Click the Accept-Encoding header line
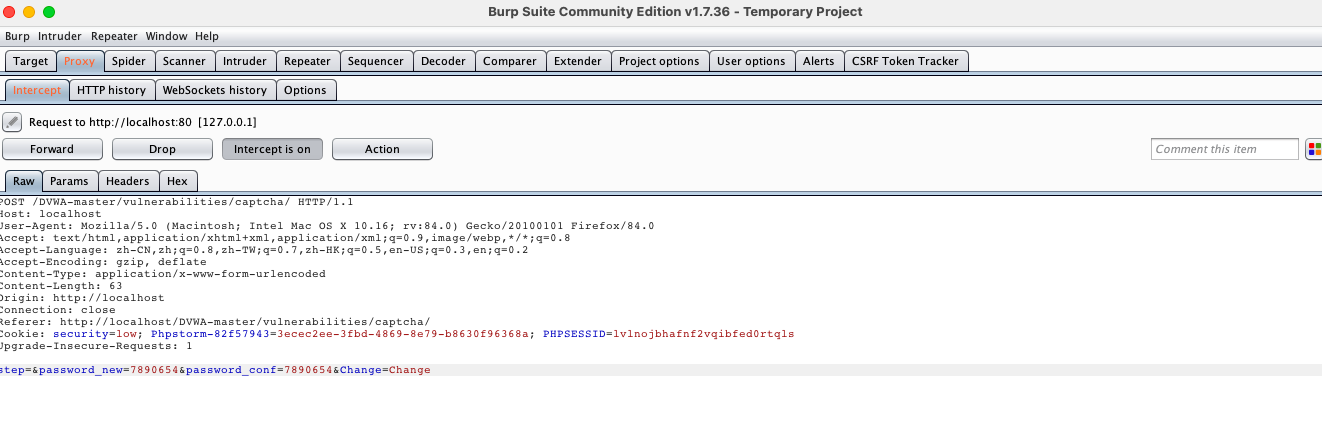Viewport: 1322px width, 447px height. click(103, 262)
